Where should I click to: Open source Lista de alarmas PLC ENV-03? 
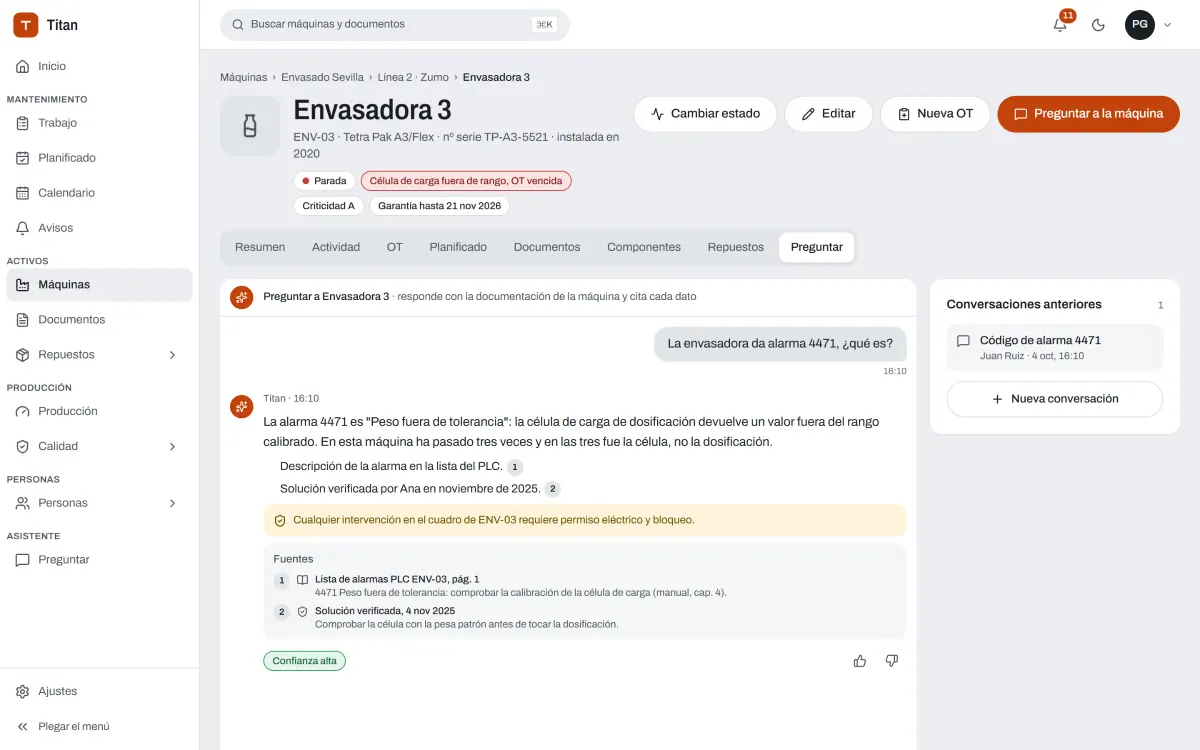(x=585, y=586)
